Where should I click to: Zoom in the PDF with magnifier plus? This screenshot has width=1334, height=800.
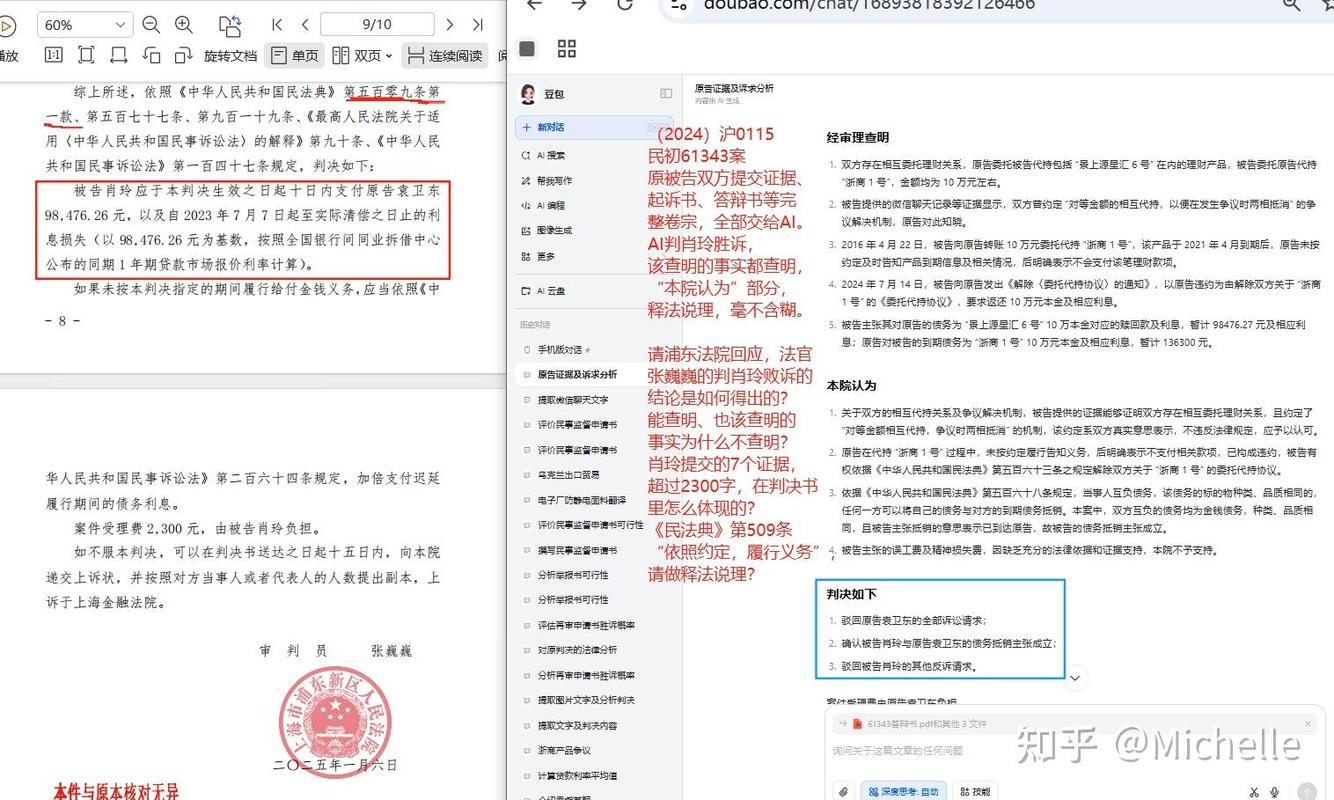point(184,25)
